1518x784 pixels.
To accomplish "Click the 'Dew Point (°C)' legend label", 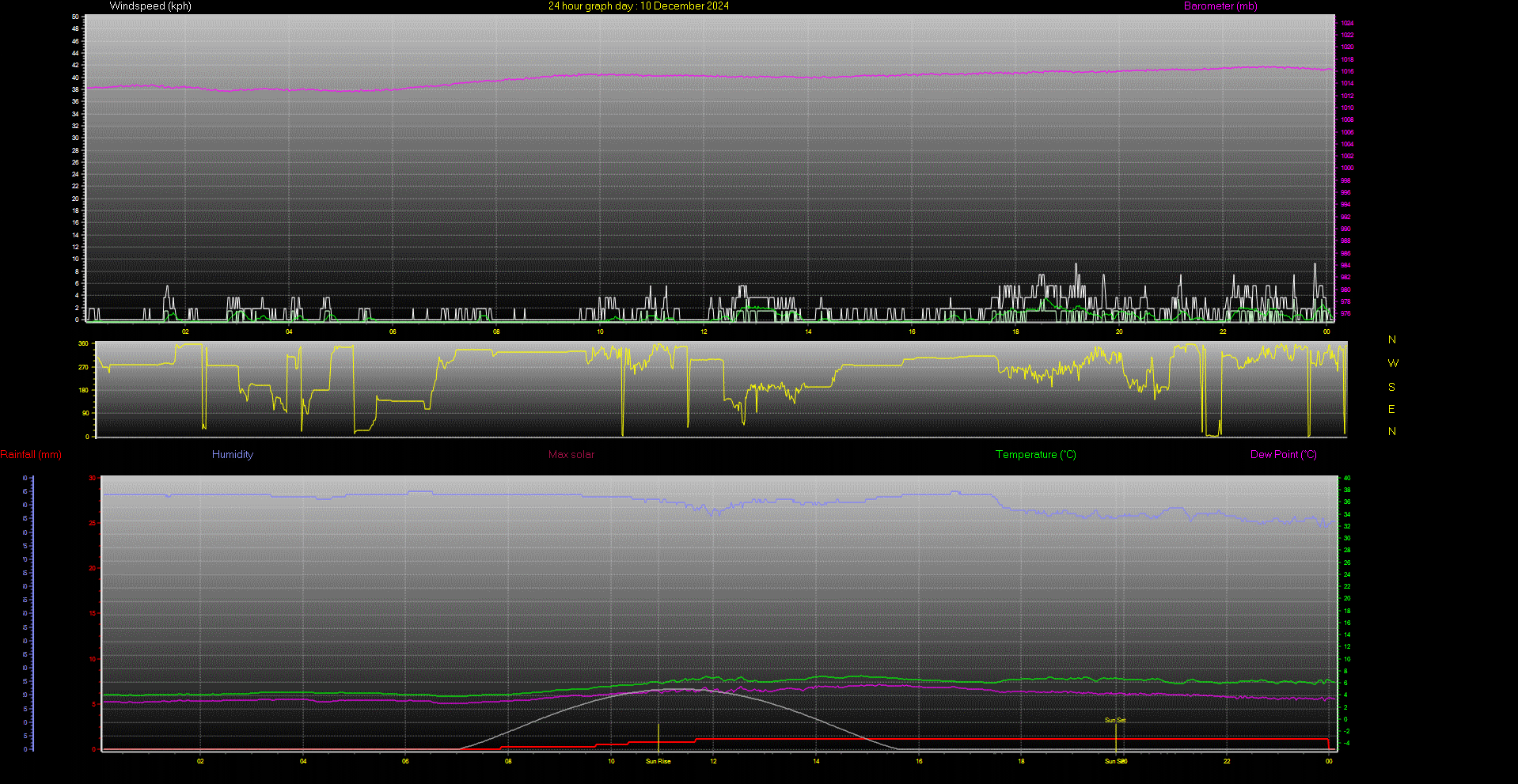I will tap(1284, 455).
